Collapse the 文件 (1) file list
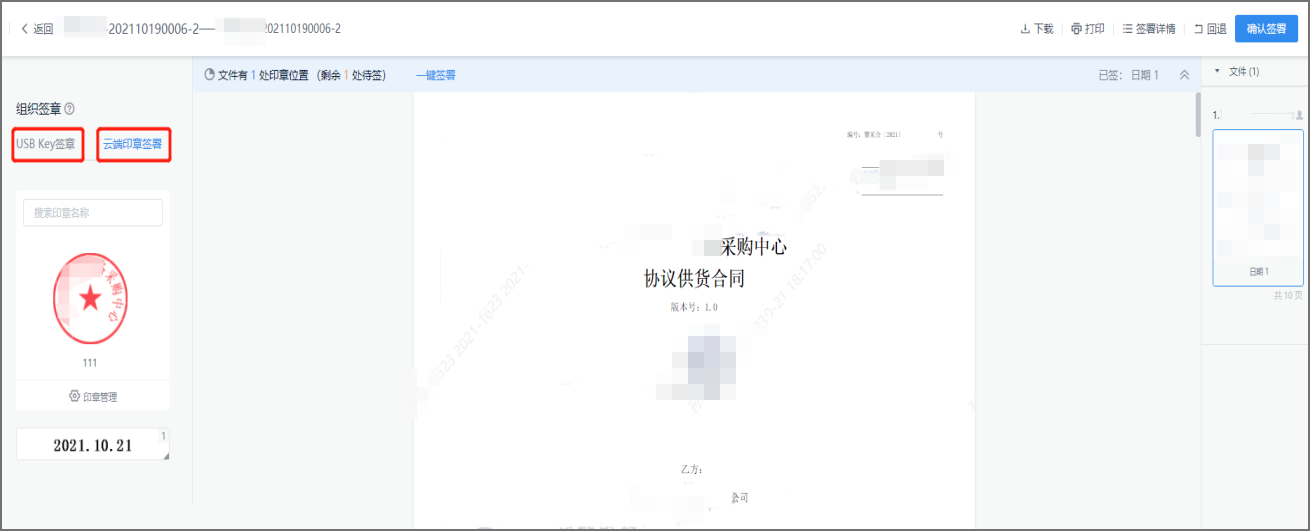 [1217, 72]
